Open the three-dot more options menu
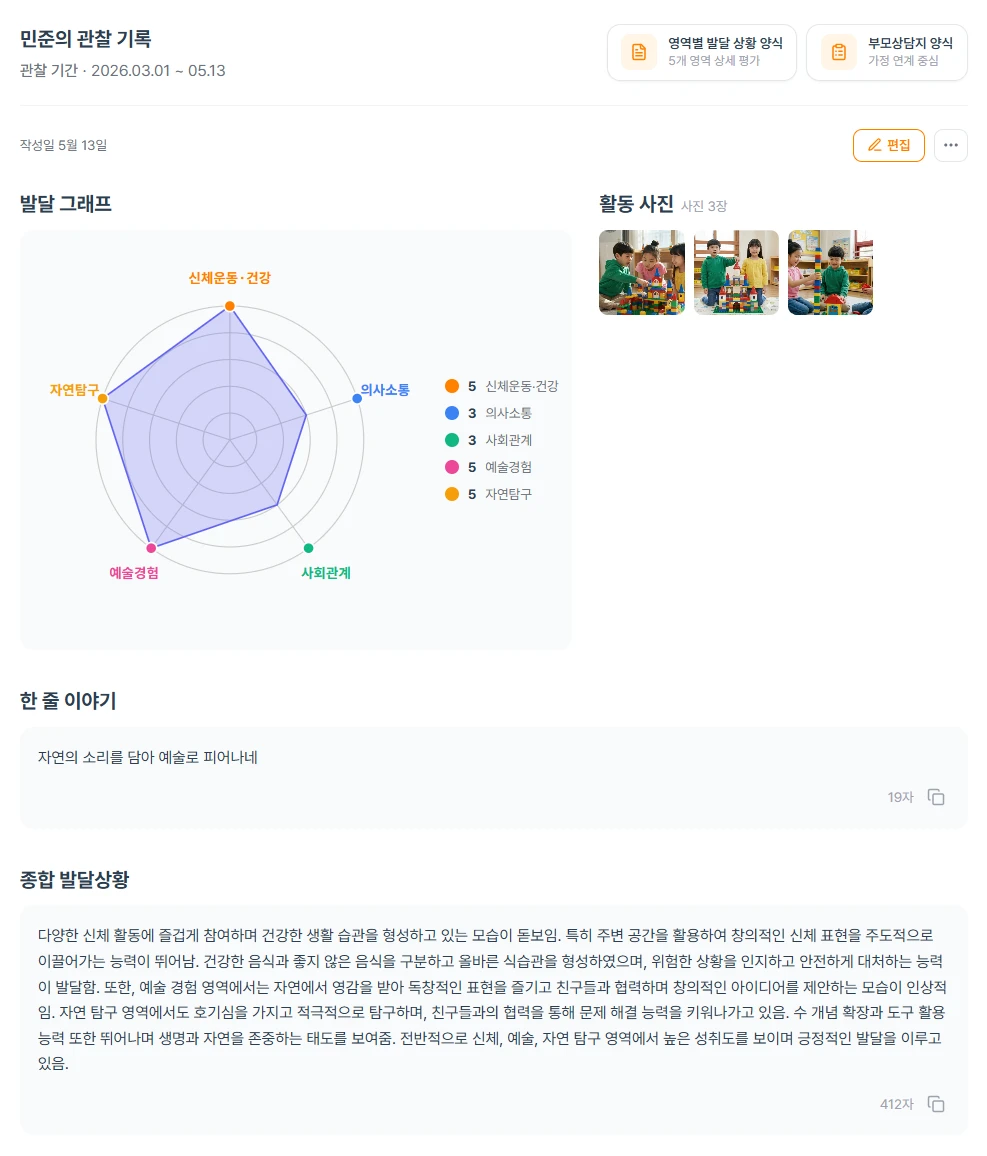Viewport: 987px width, 1156px height. [x=951, y=145]
